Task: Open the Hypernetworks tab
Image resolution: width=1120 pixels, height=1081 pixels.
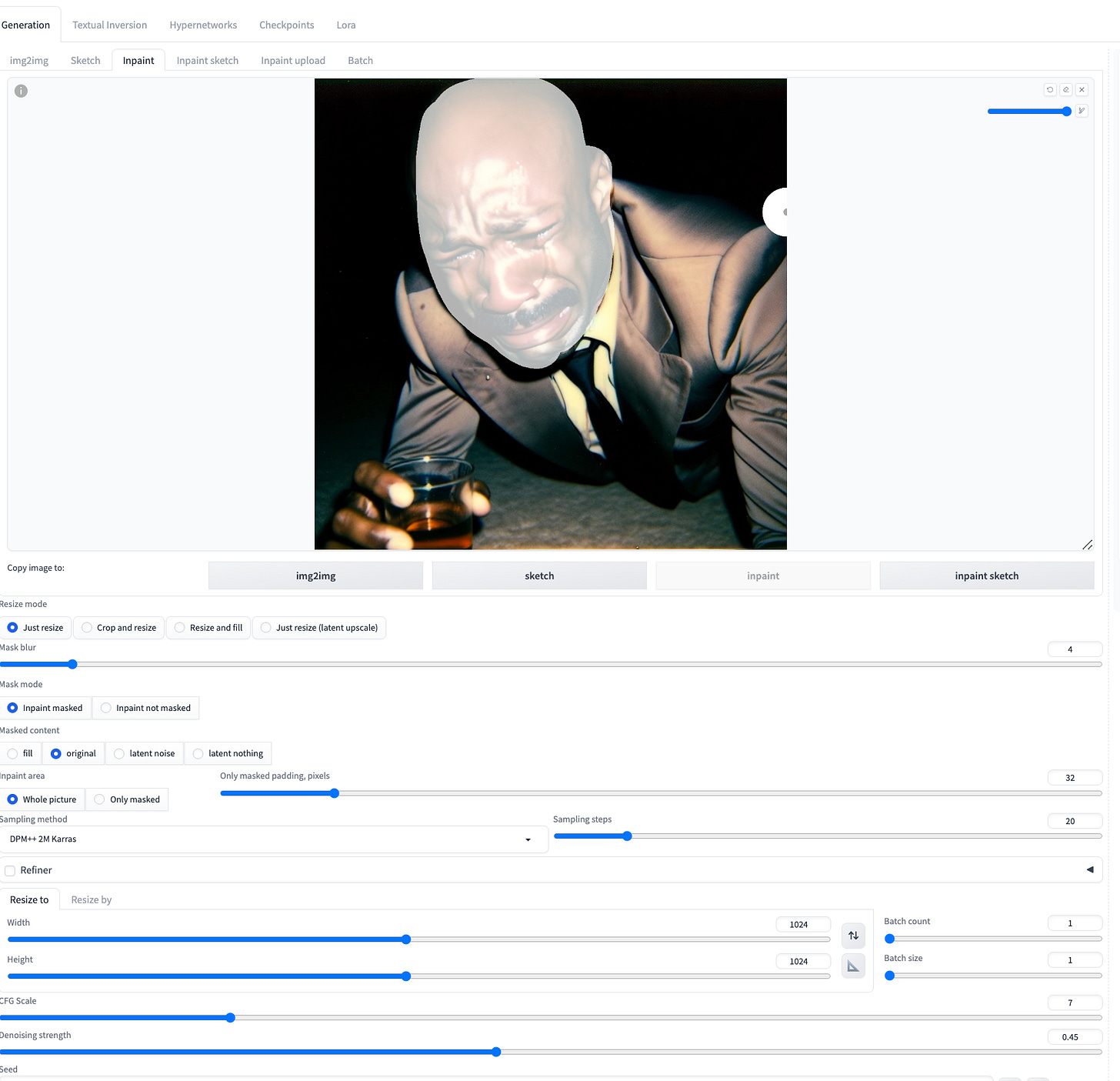Action: click(x=203, y=25)
